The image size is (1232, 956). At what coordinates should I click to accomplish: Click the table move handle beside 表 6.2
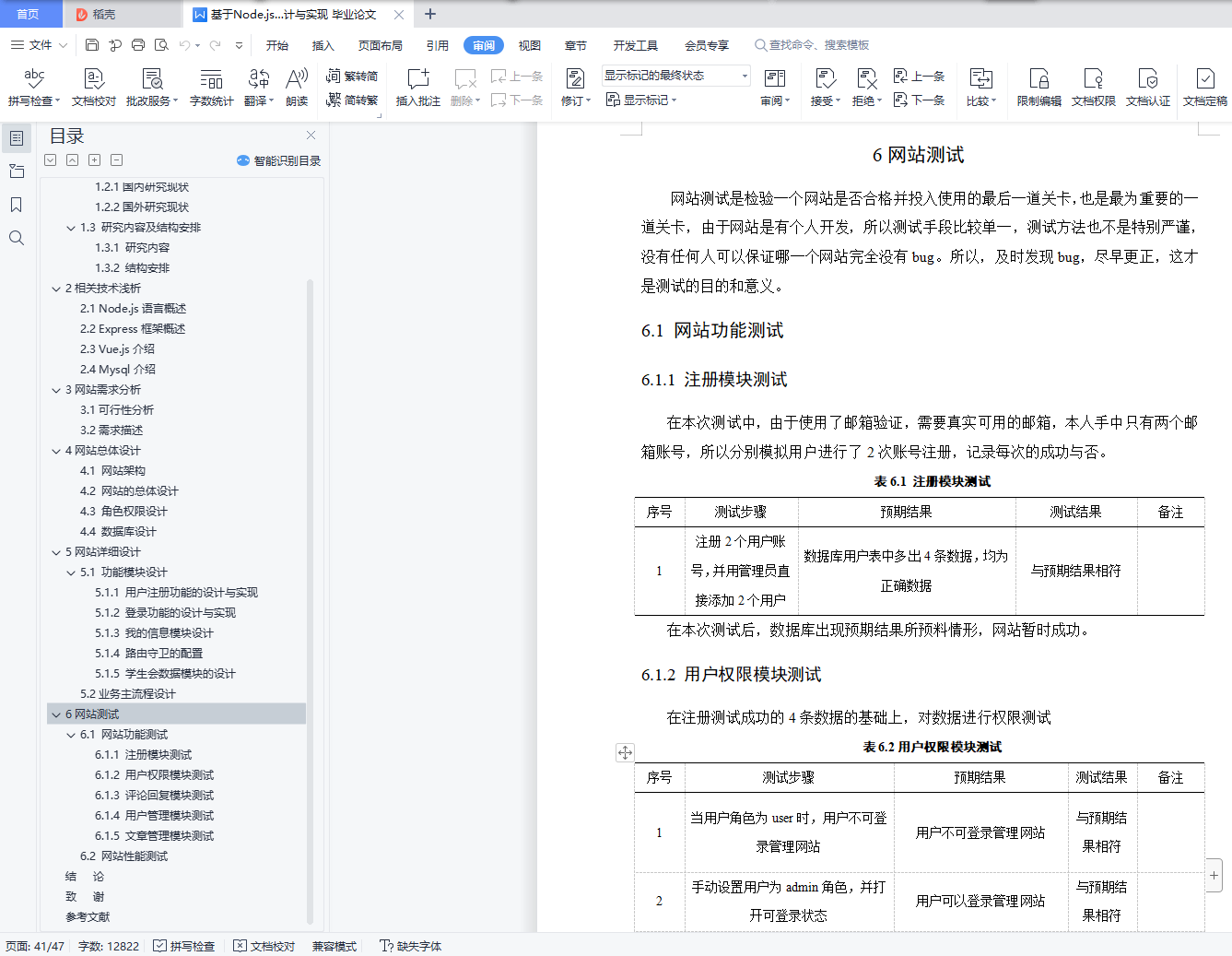tap(625, 752)
